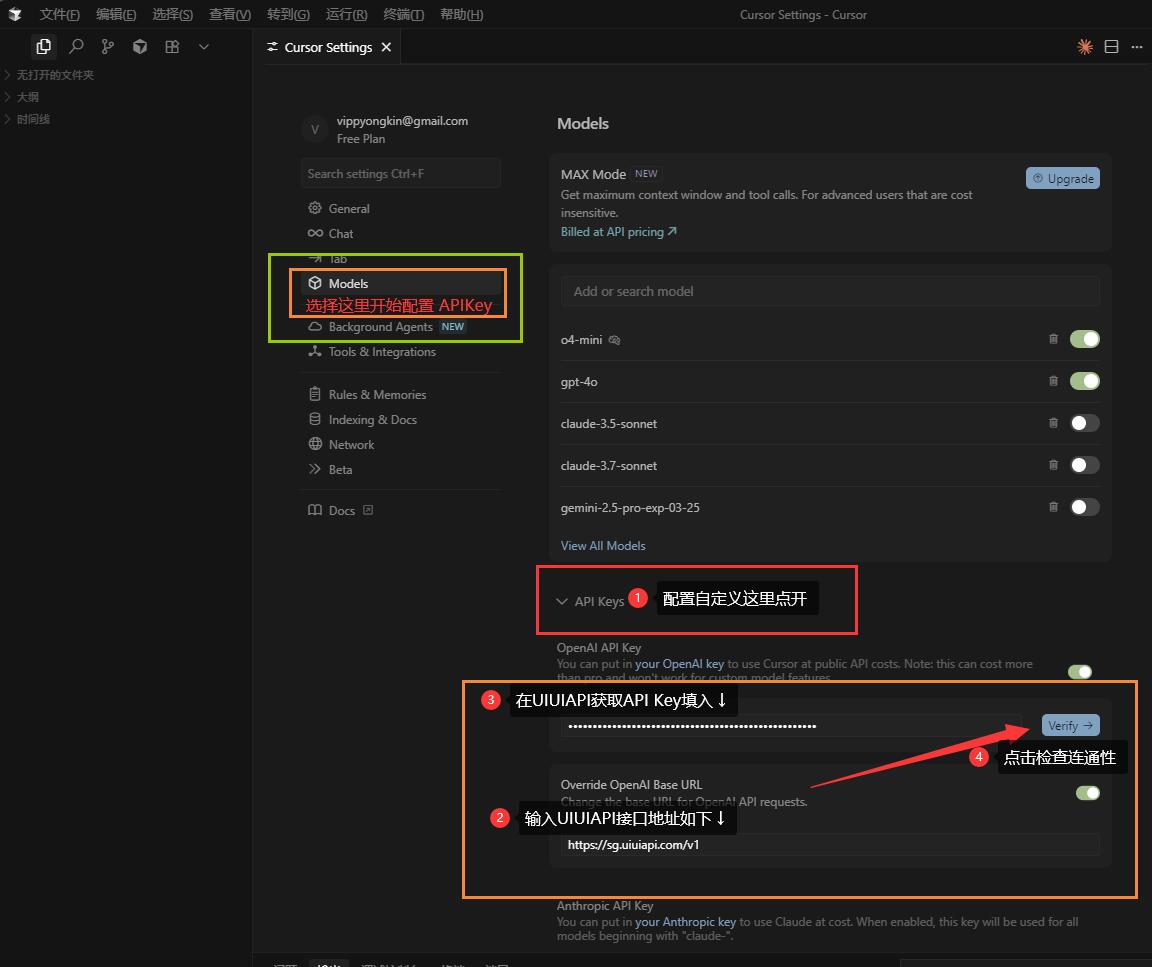Delete claude-3.7-sonnet with trash icon
The height and width of the screenshot is (967, 1152).
click(1053, 465)
